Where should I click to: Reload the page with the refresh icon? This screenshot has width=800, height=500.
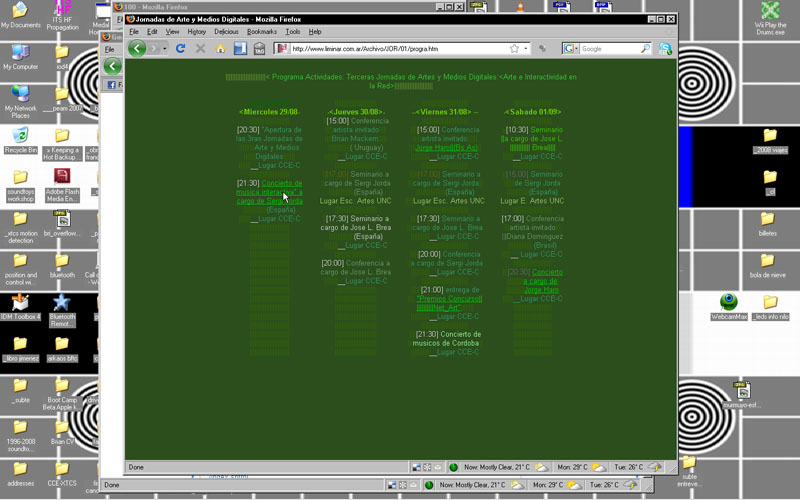tap(180, 48)
